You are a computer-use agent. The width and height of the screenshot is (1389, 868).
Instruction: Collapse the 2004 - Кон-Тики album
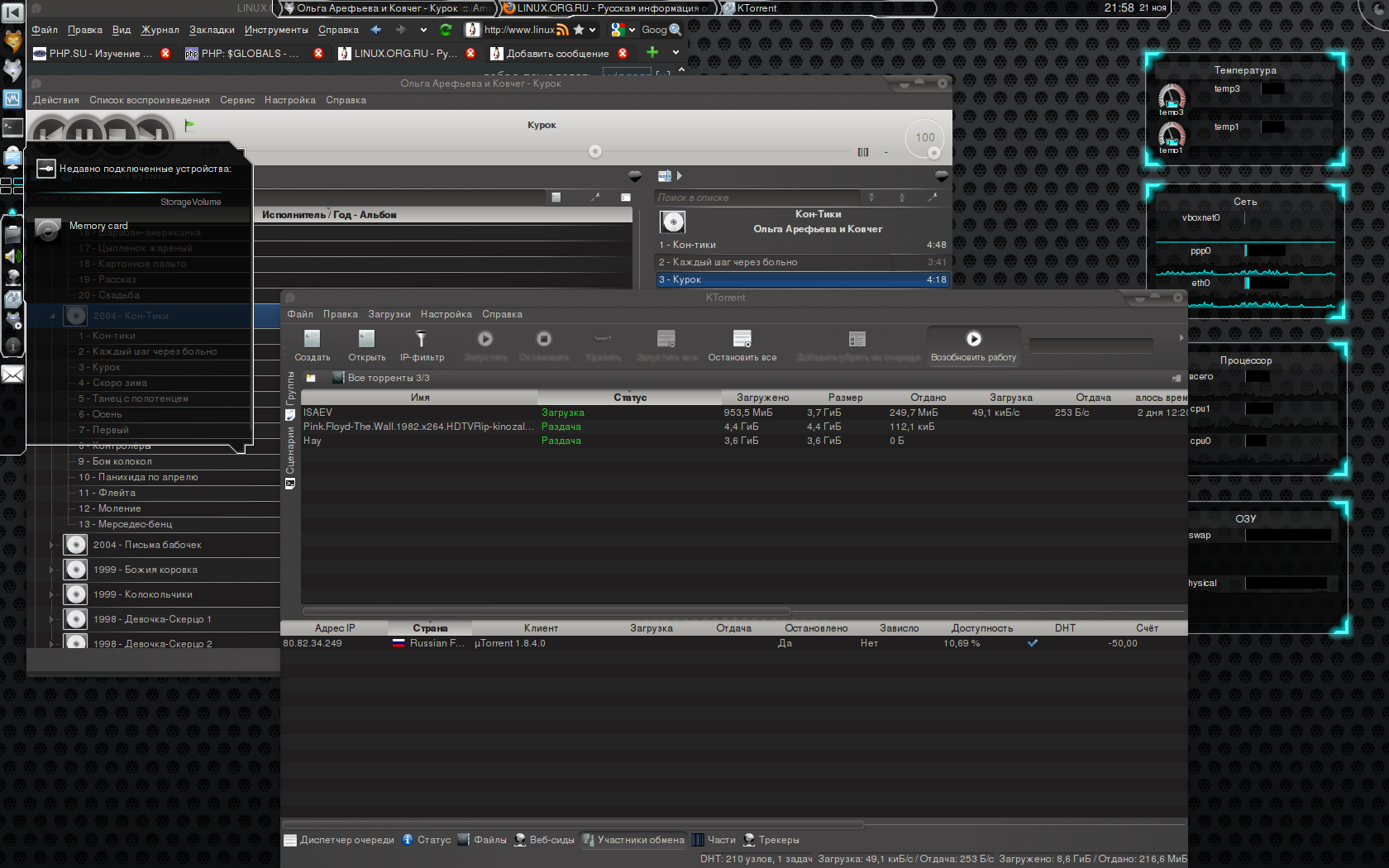[x=51, y=316]
